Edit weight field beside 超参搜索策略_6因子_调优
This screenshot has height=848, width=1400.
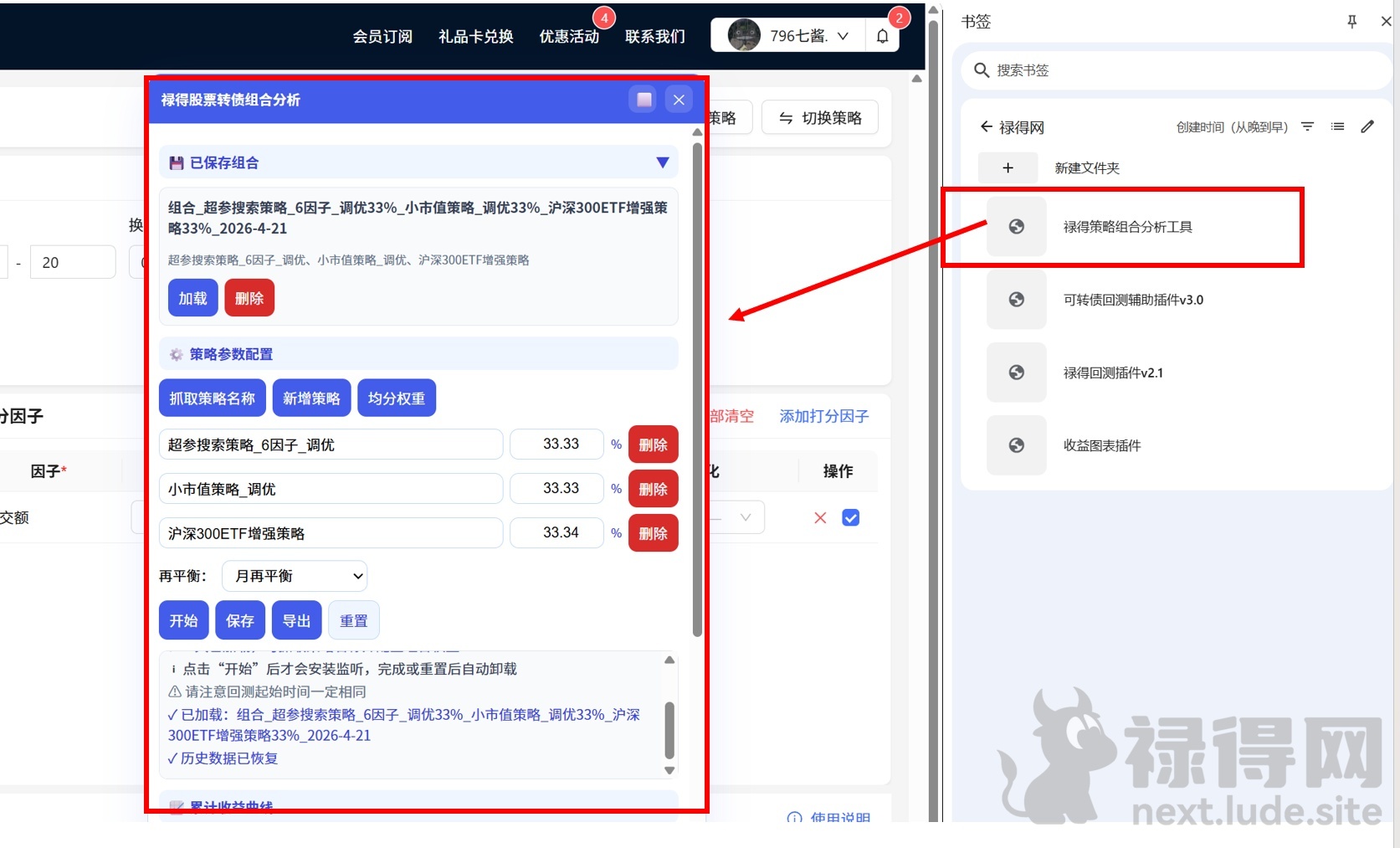click(x=557, y=444)
